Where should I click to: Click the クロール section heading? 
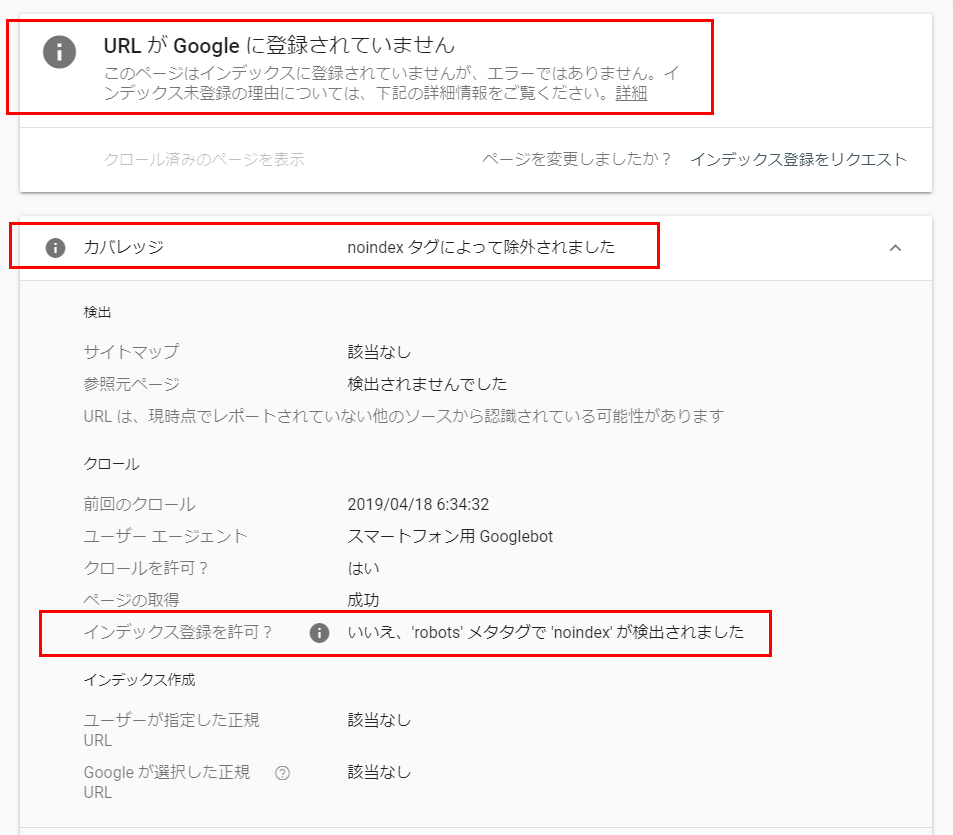(x=111, y=464)
